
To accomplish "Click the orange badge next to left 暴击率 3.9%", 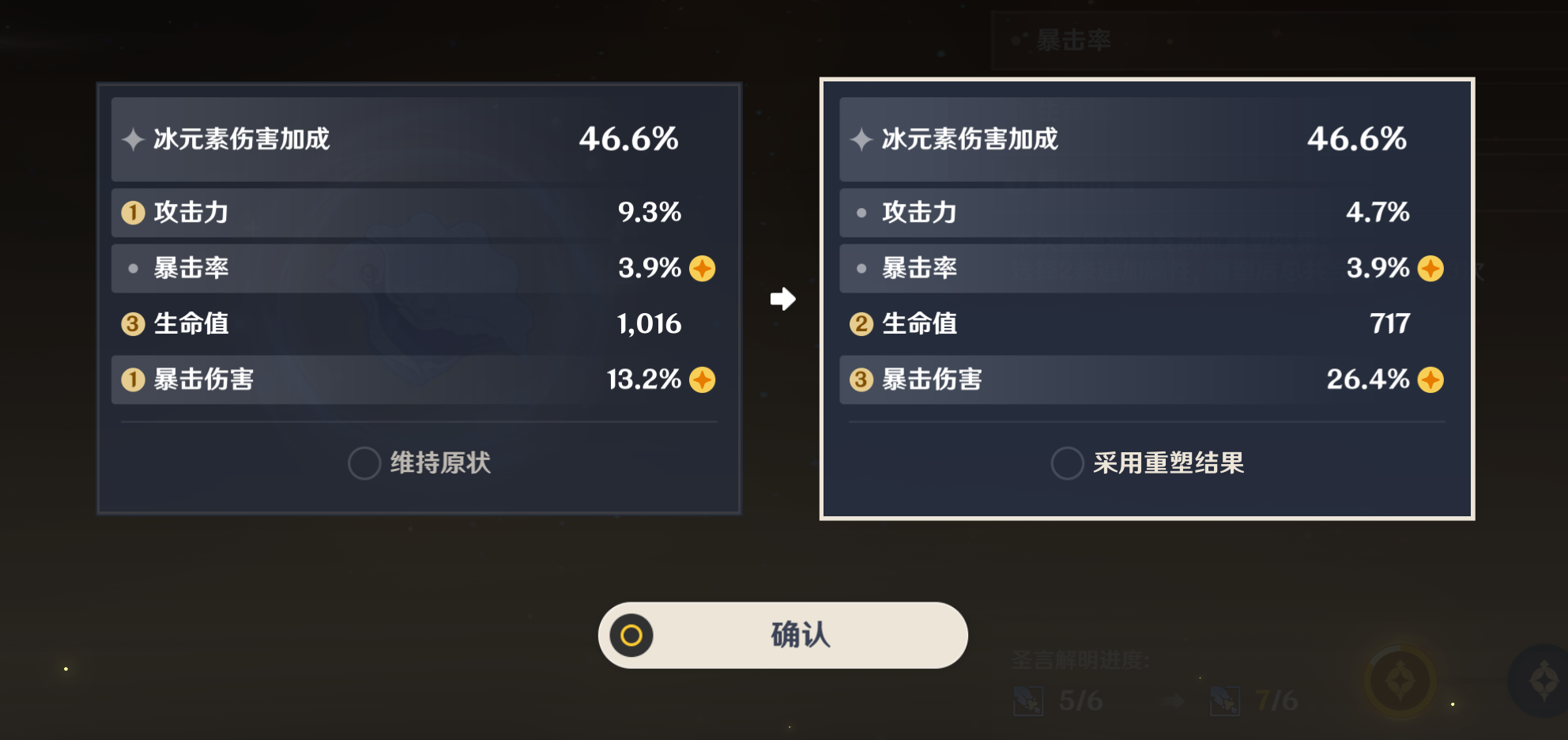I will point(703,269).
